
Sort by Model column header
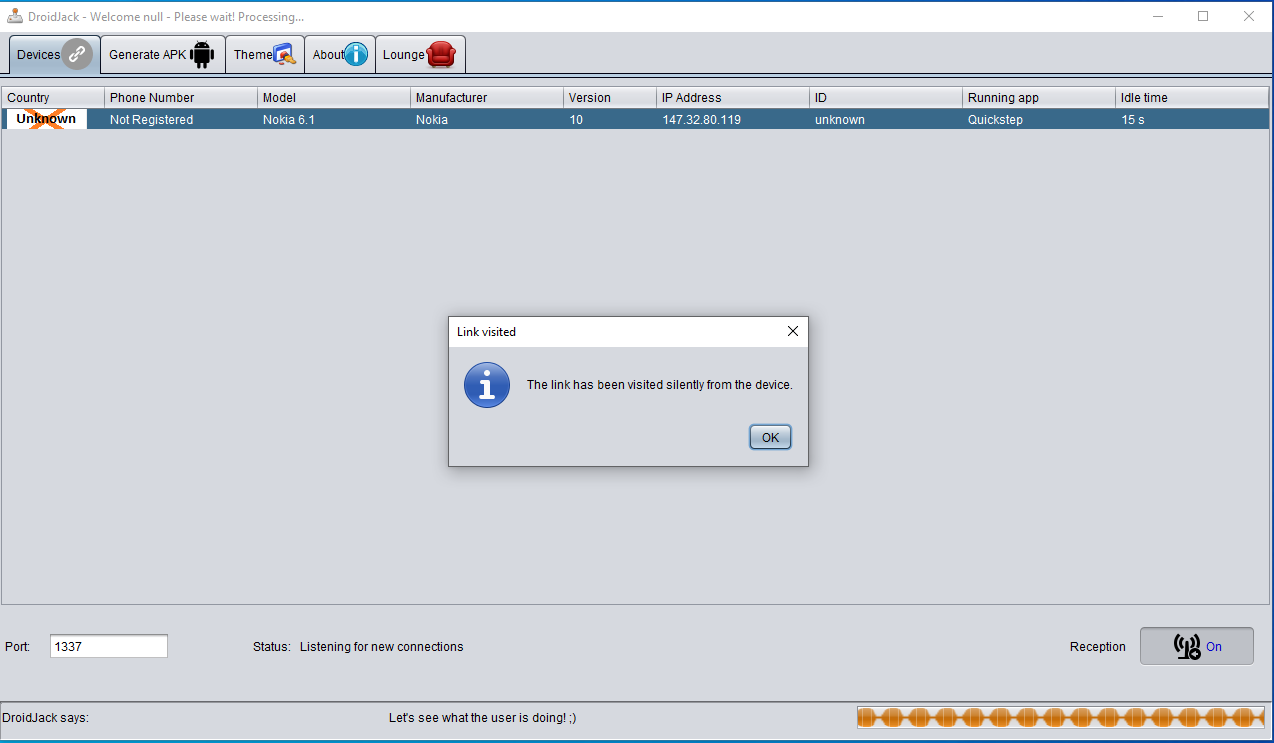pos(334,97)
